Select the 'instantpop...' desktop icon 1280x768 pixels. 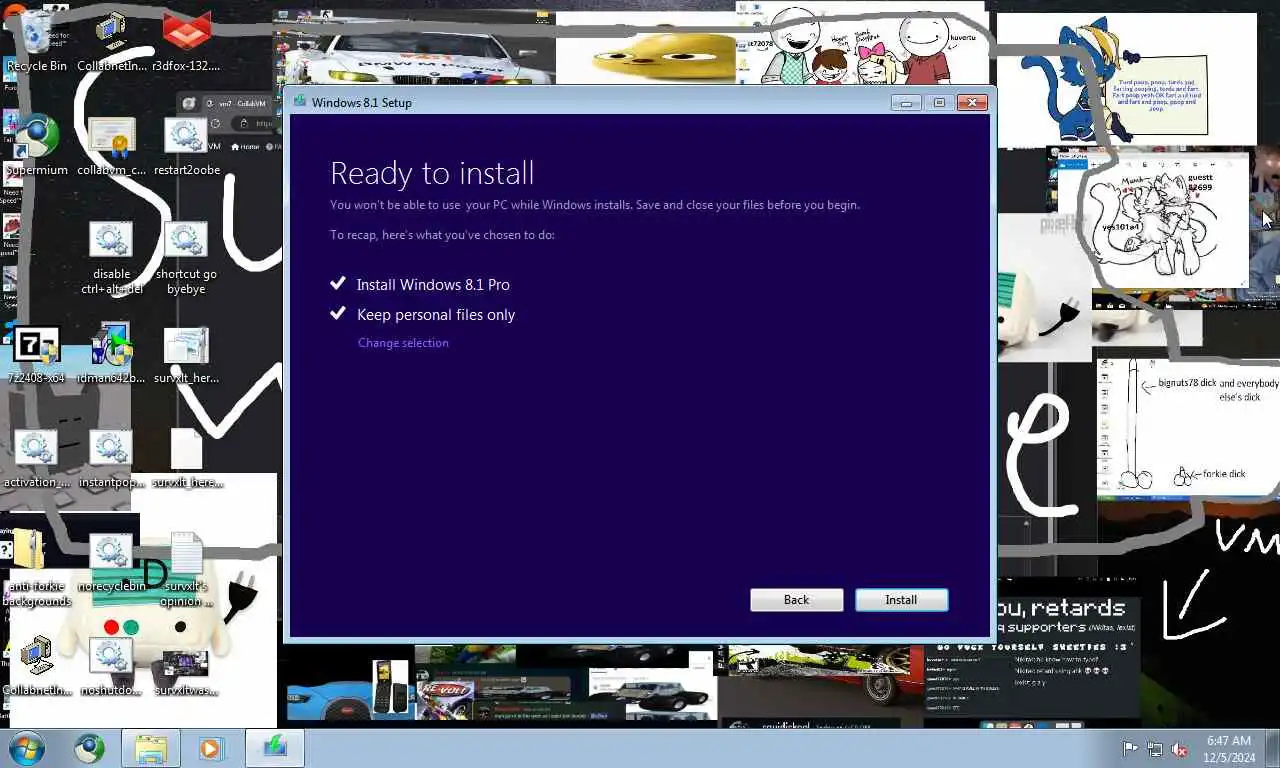click(111, 458)
